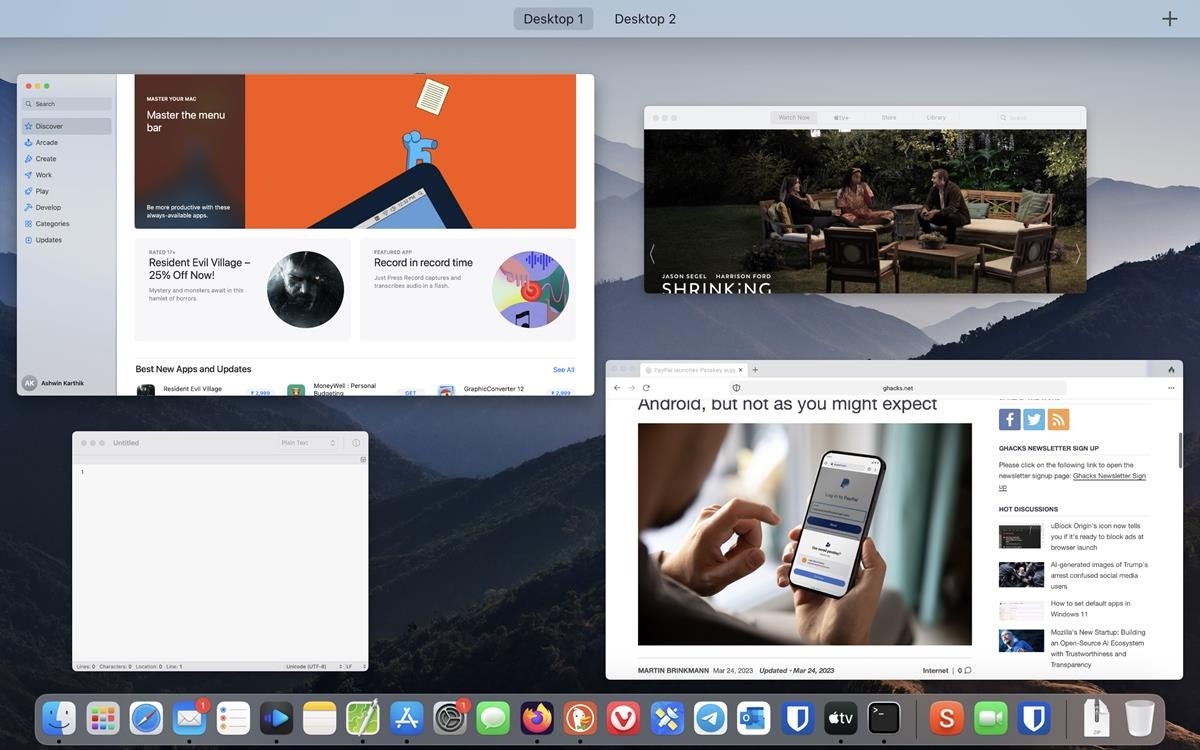Open the App Store Dock icon
The width and height of the screenshot is (1200, 750).
point(406,717)
